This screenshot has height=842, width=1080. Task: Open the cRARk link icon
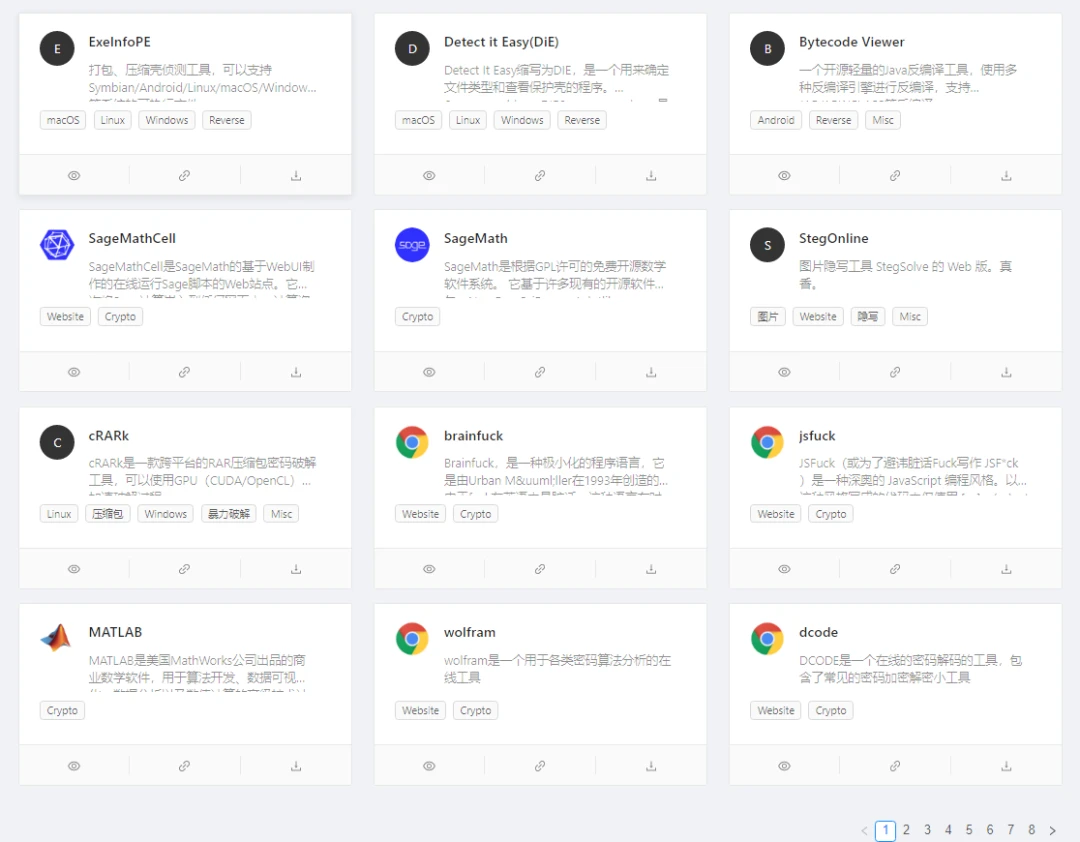184,568
